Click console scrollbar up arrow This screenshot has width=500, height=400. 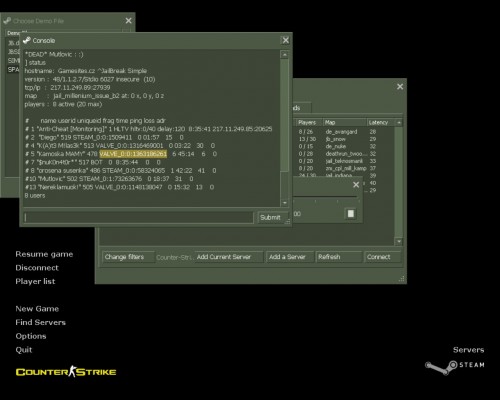(x=284, y=54)
